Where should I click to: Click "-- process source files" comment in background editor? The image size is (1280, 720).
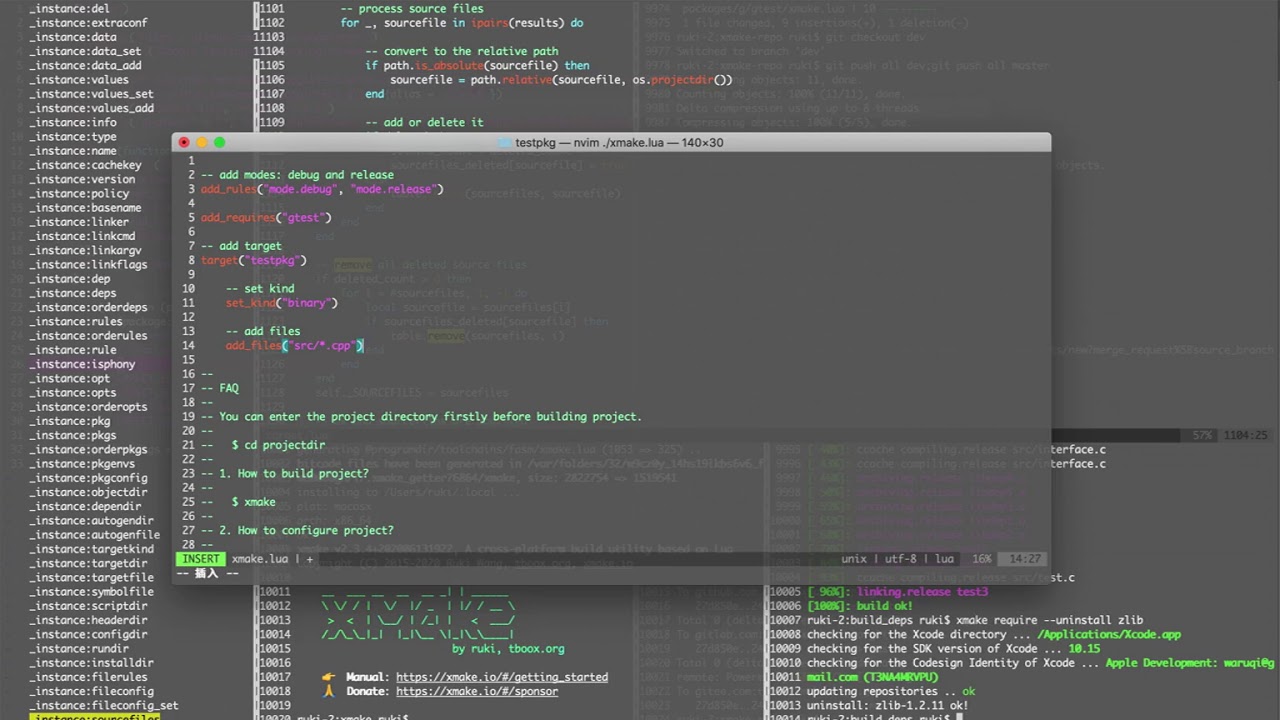[x=412, y=9]
